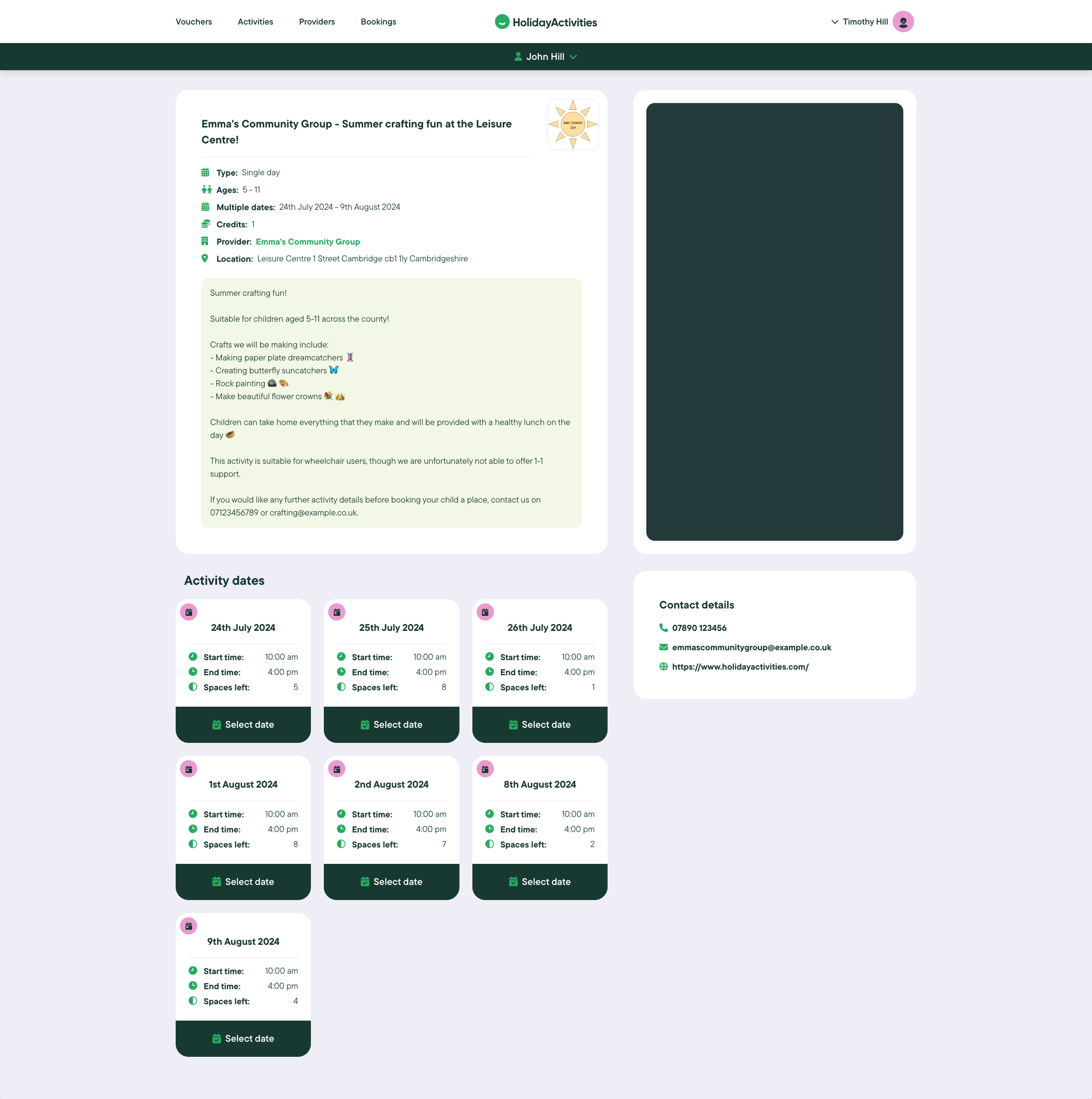This screenshot has width=1092, height=1099.
Task: Click the clock icon beside 25th July start time
Action: [341, 656]
